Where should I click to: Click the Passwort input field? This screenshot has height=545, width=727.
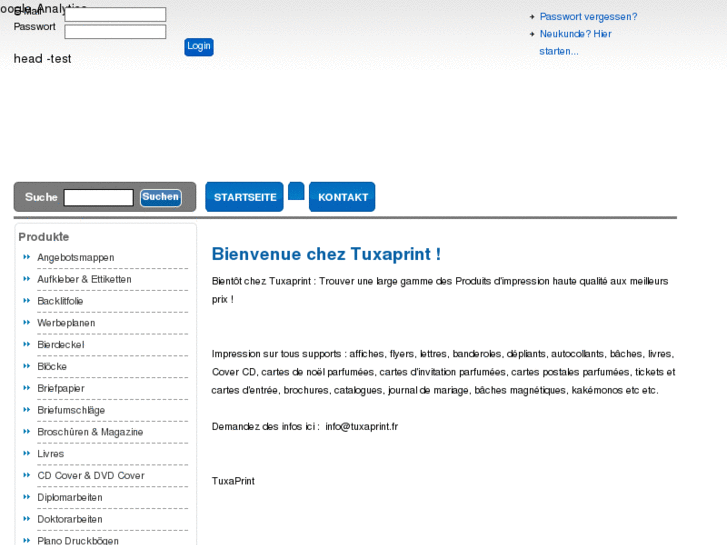(x=115, y=32)
